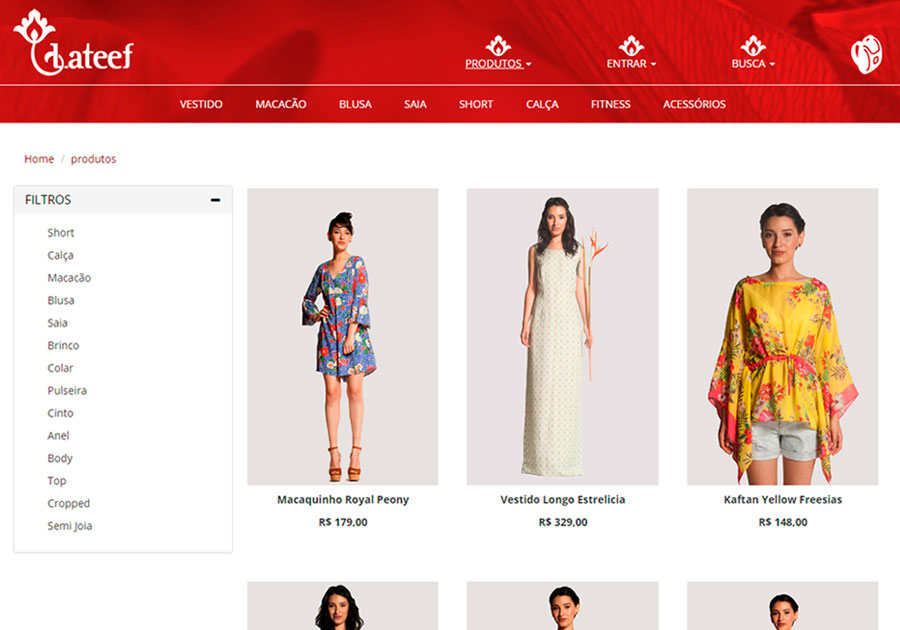Image resolution: width=900 pixels, height=630 pixels.
Task: Select ACESSÓRIOS category in navigation bar
Action: coord(695,104)
